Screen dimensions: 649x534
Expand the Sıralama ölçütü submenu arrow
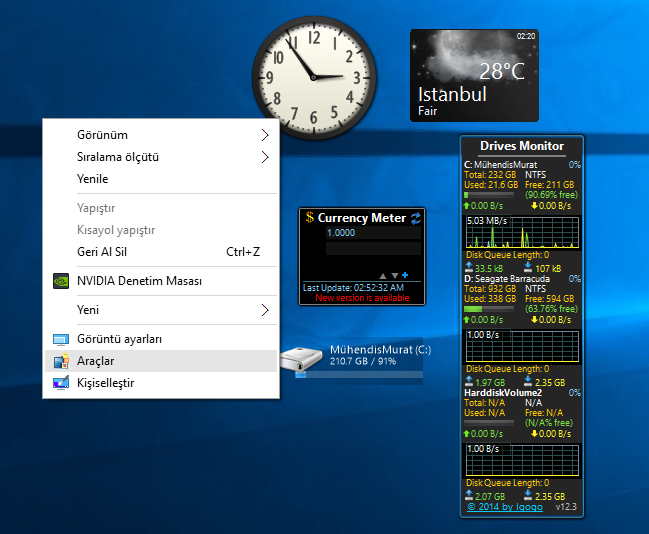(x=265, y=157)
